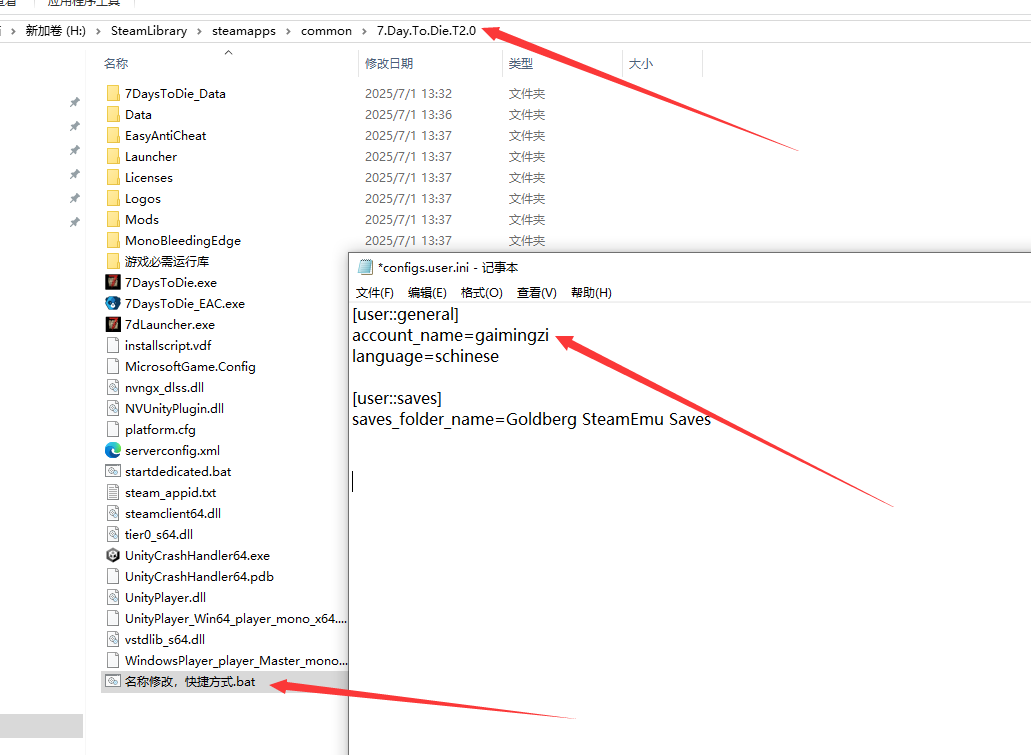Open the 查看(V) menu in Notepad

point(536,293)
